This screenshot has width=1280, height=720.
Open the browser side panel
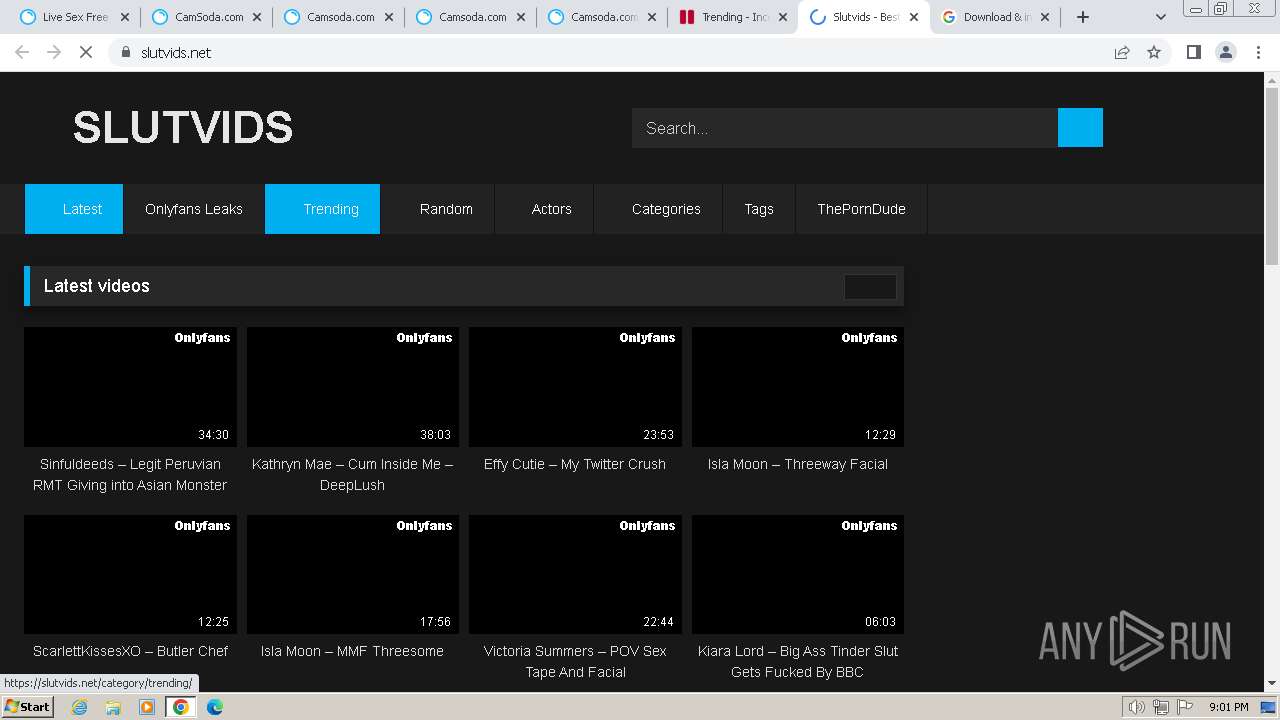click(x=1193, y=52)
